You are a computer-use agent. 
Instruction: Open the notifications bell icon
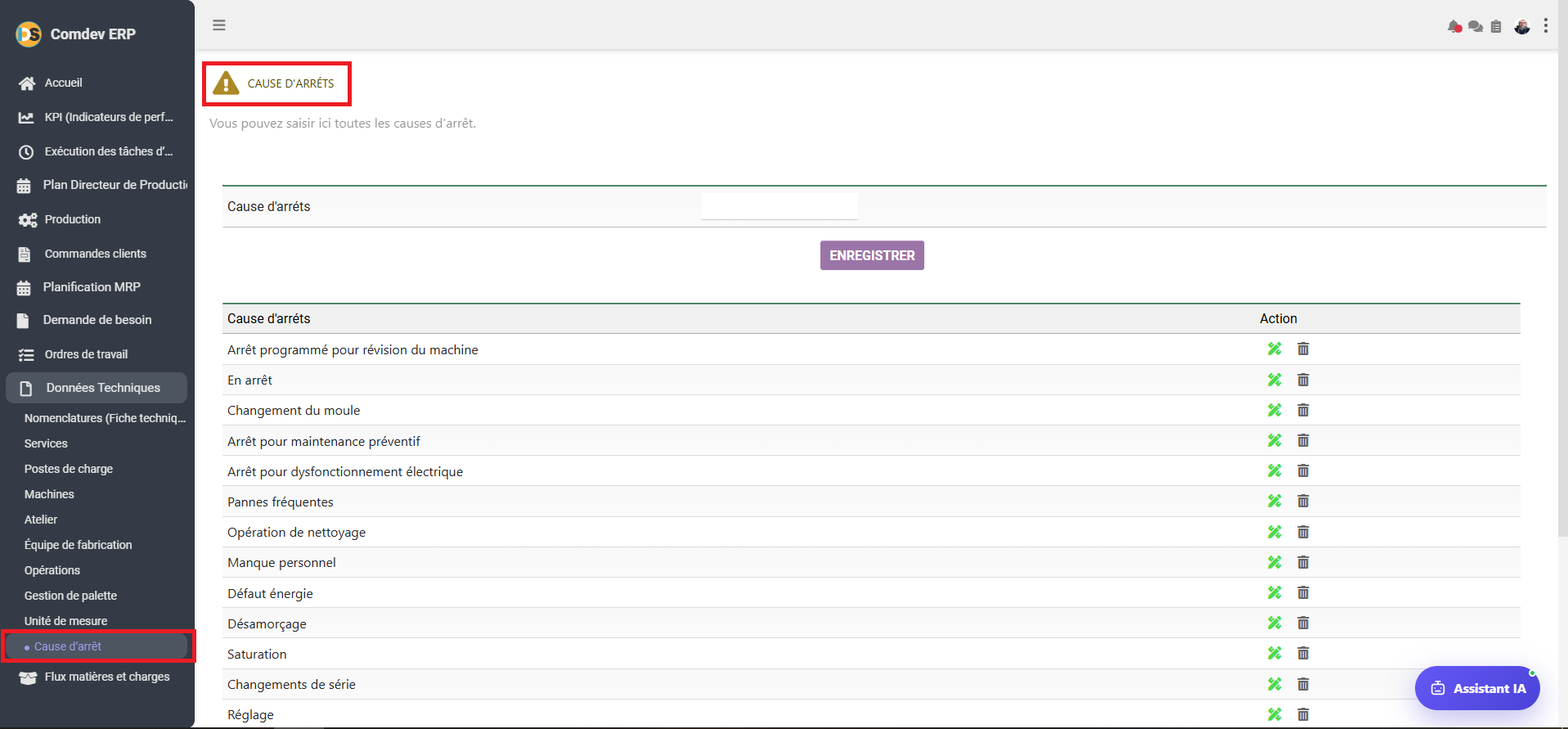[1454, 26]
